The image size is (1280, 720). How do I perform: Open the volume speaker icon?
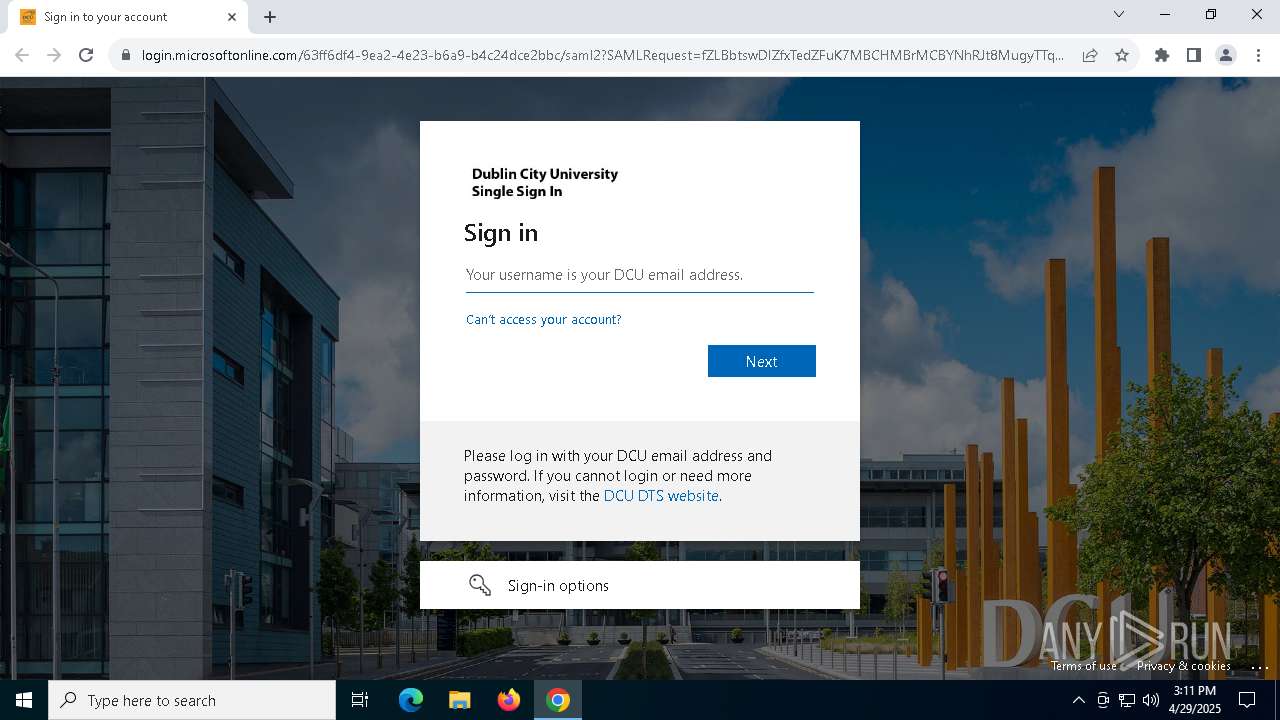pos(1150,700)
